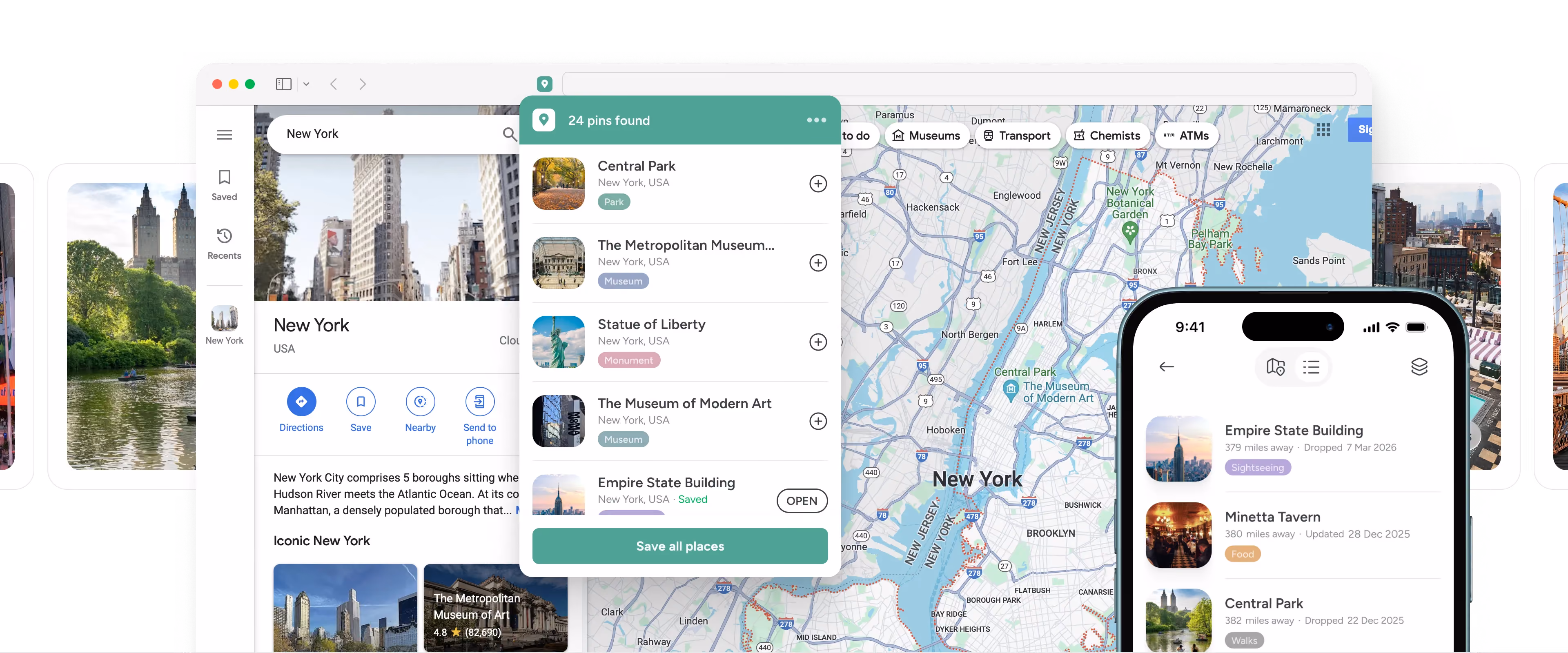
Task: Select the Transport map filter chip
Action: coord(1017,136)
